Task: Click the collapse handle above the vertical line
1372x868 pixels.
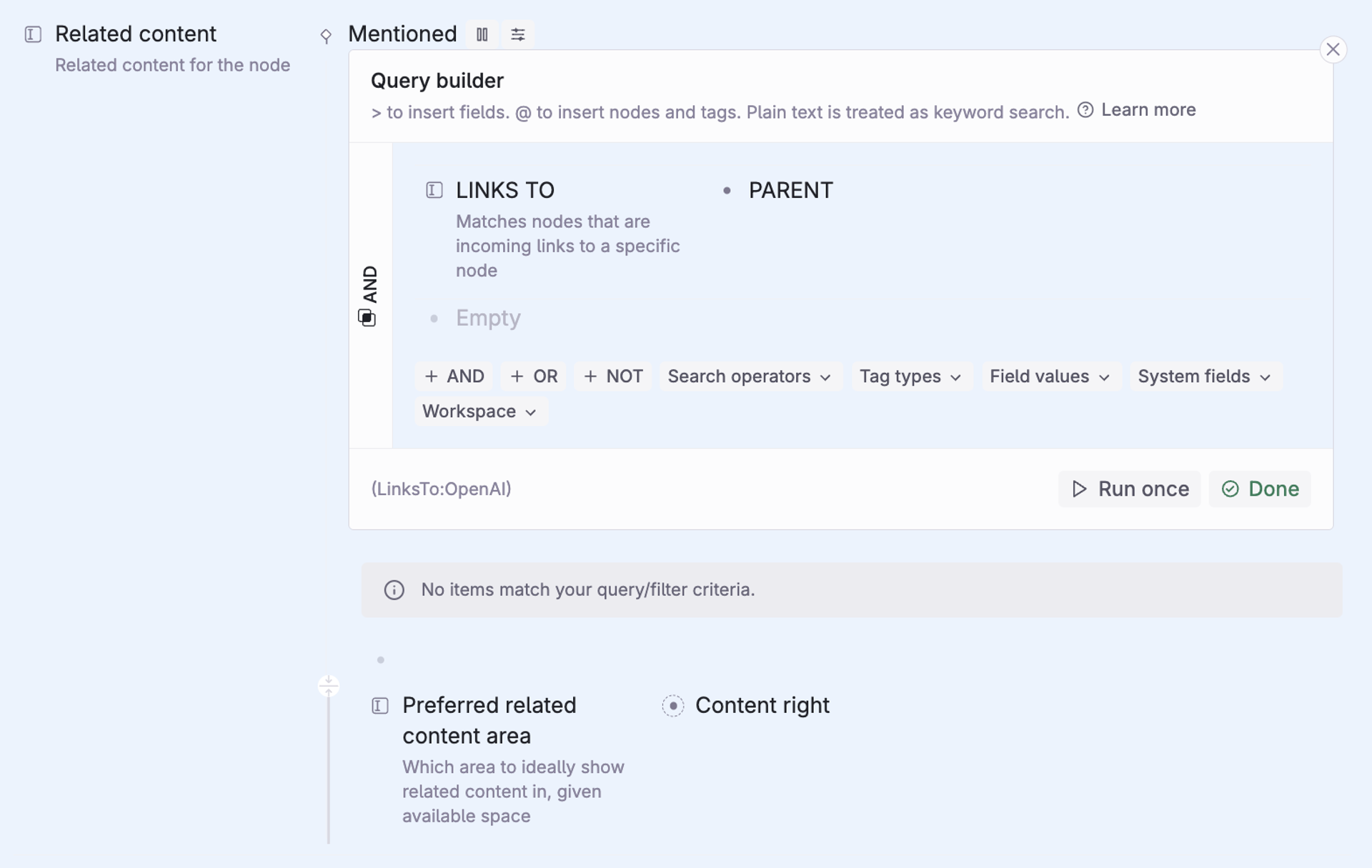Action: 329,686
